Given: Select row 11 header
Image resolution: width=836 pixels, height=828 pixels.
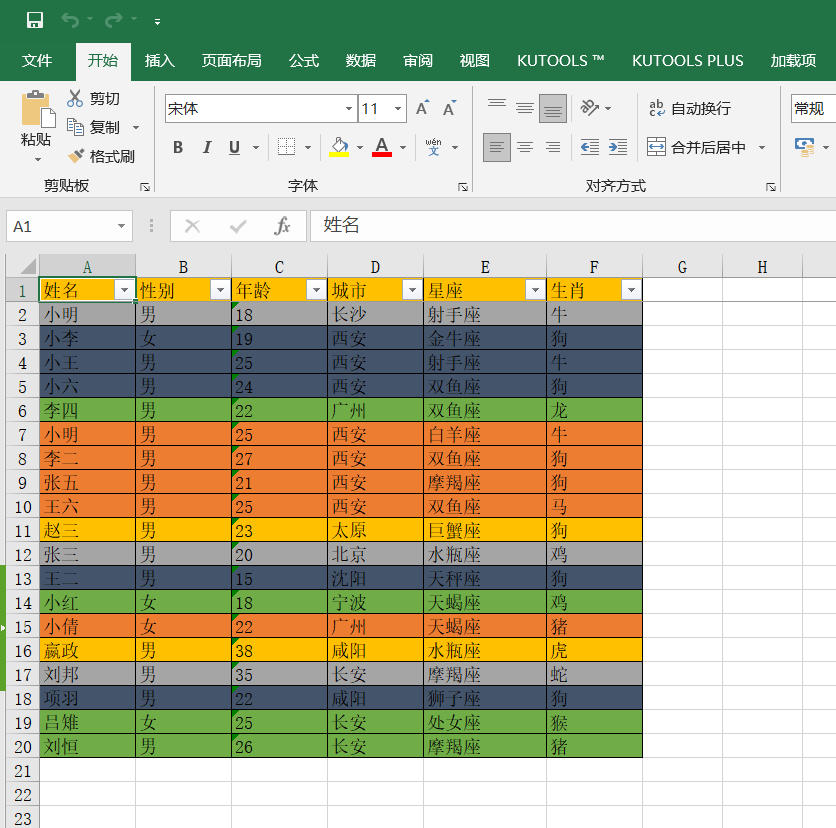Looking at the screenshot, I should pyautogui.click(x=22, y=530).
